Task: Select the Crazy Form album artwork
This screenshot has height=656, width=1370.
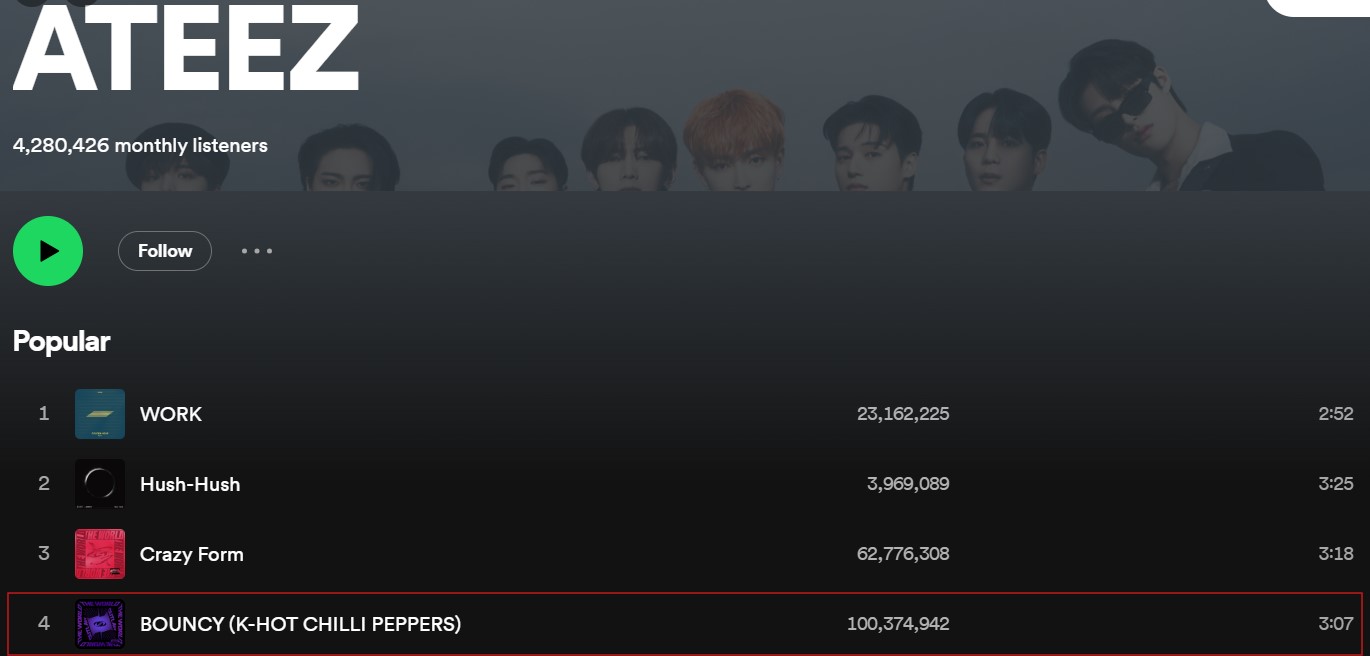Action: click(x=100, y=554)
